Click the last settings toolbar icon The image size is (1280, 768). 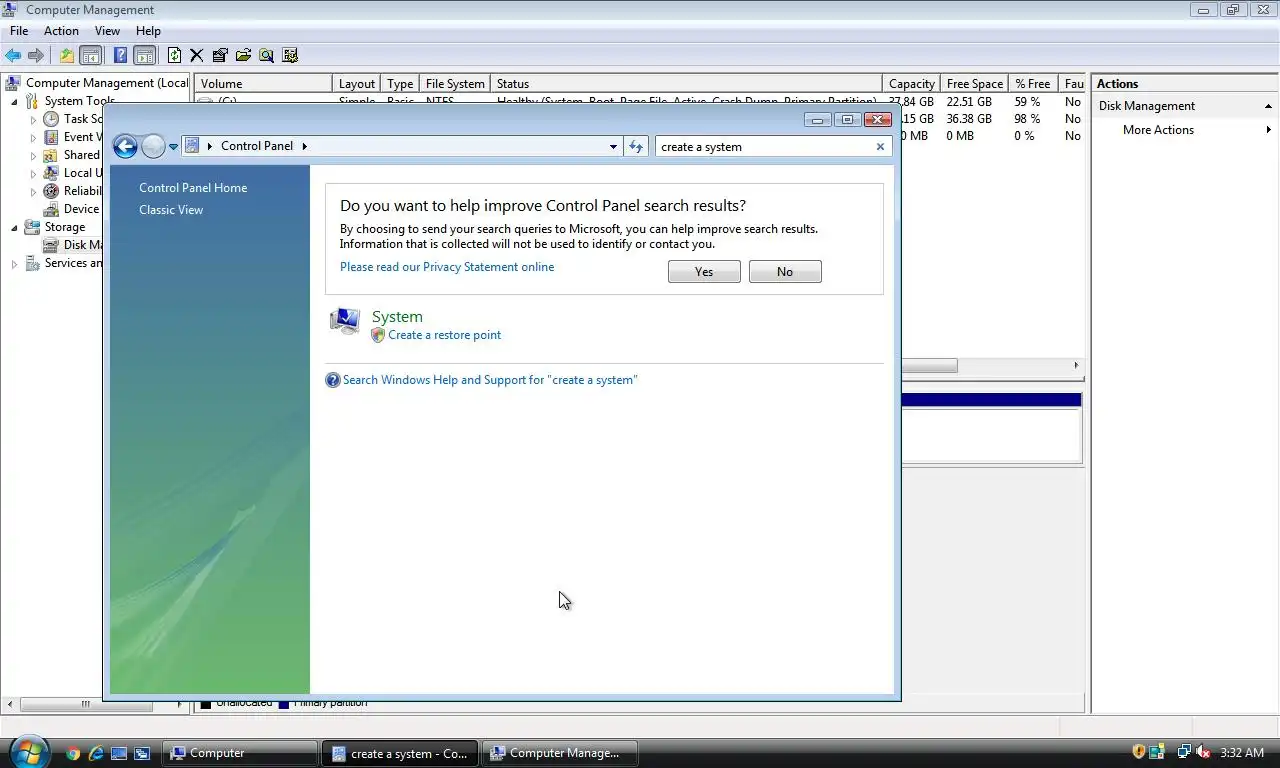pos(290,55)
